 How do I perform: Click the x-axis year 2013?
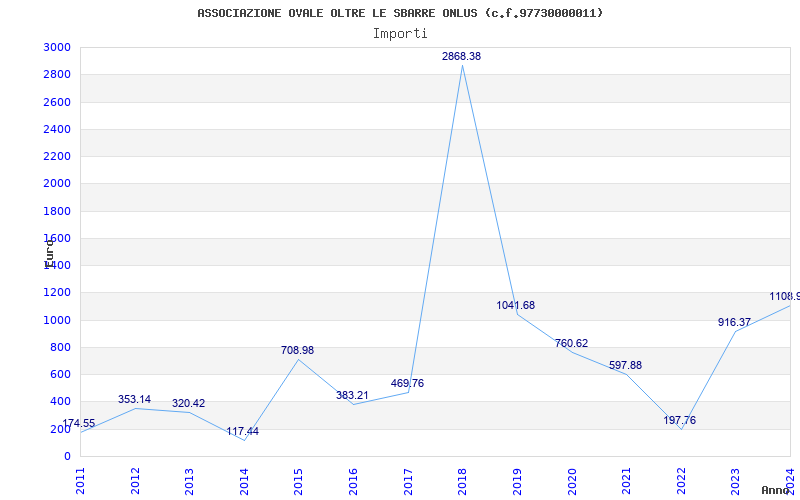pyautogui.click(x=189, y=481)
